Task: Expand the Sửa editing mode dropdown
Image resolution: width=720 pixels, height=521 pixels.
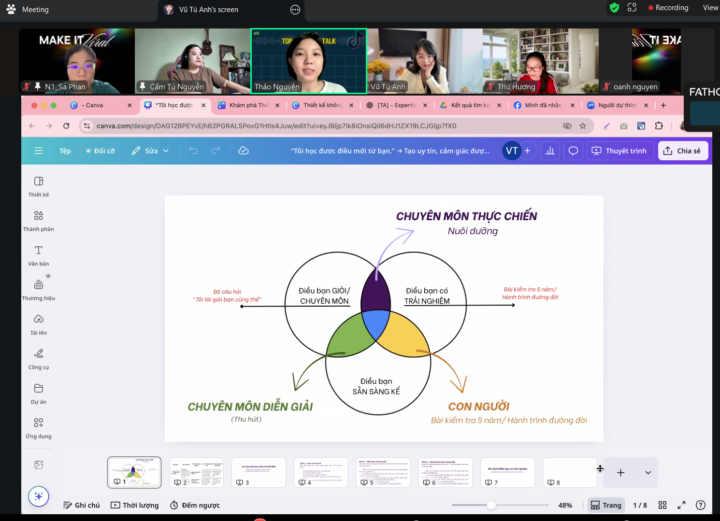Action: point(150,151)
